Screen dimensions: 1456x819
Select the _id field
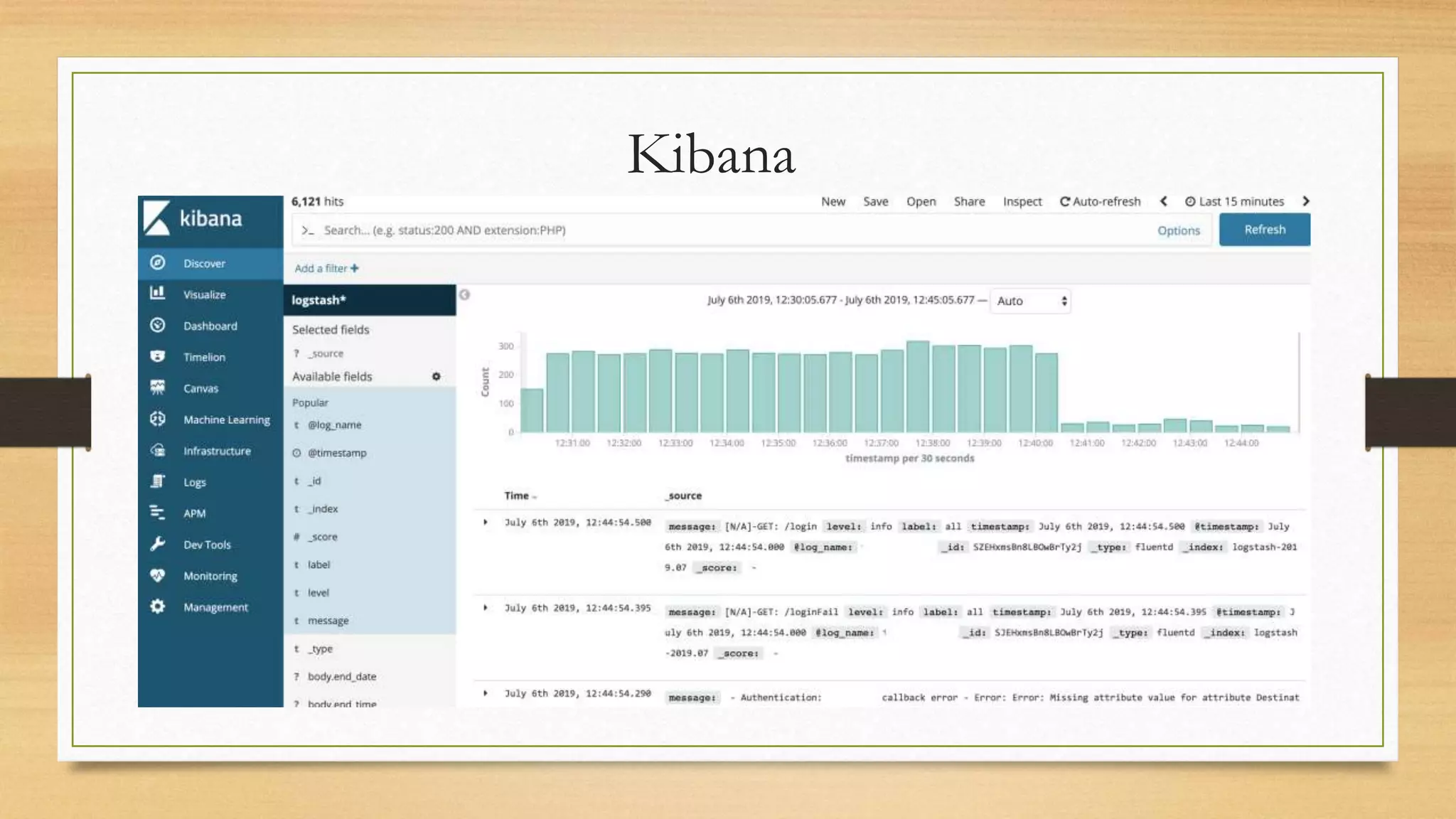314,481
